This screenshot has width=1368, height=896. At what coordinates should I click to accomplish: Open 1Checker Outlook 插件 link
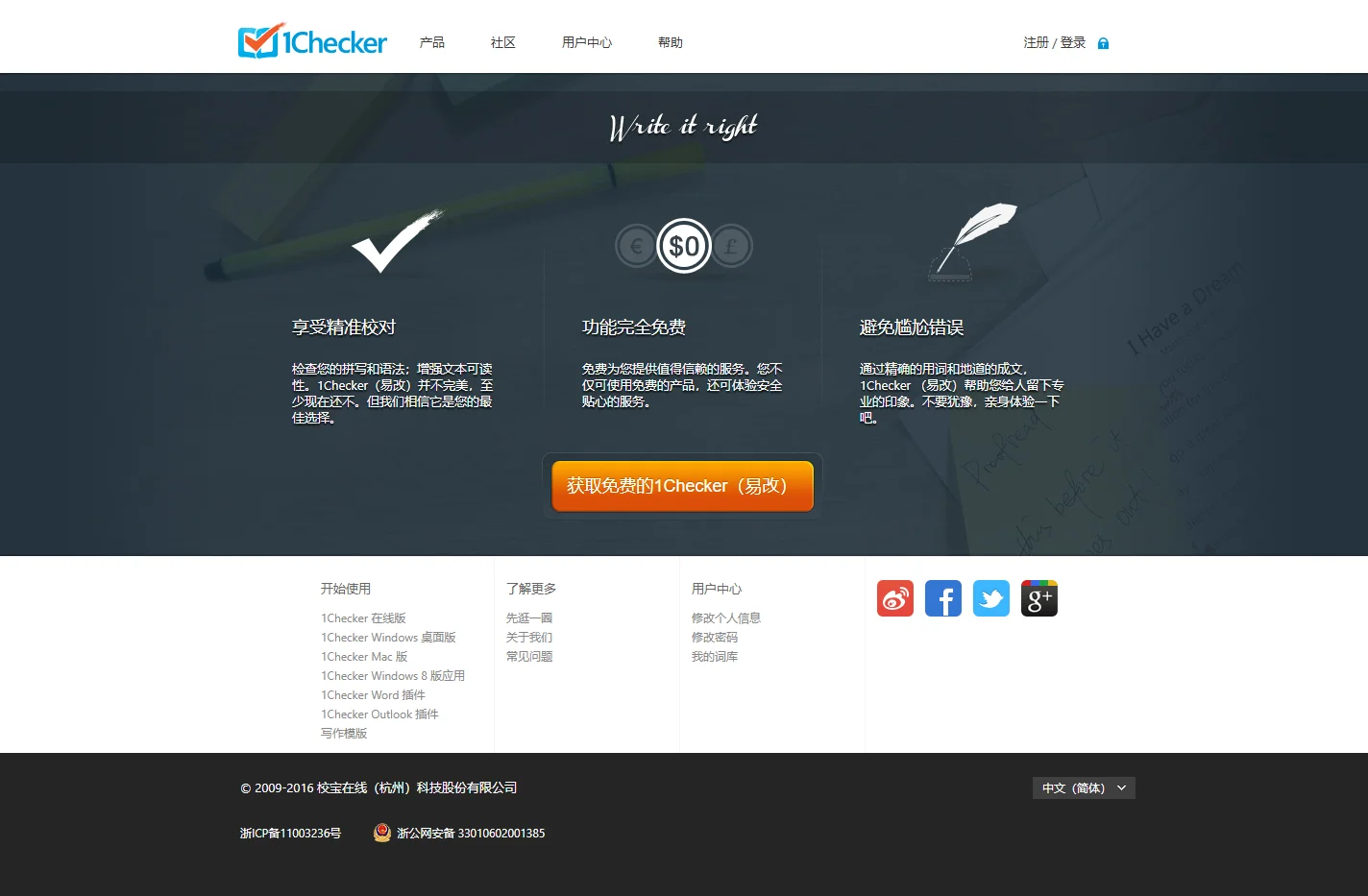pyautogui.click(x=379, y=714)
